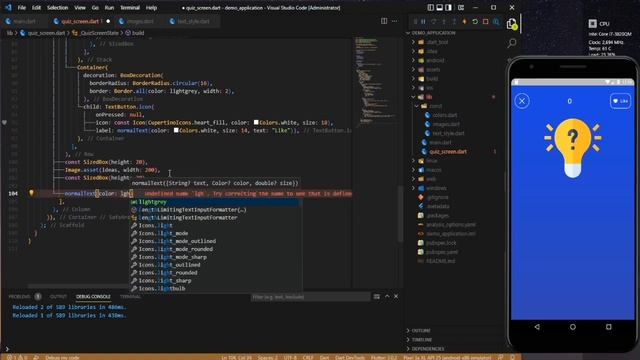Viewport: 640px width, 360px height.
Task: Open the View menu
Action: [x=80, y=7]
